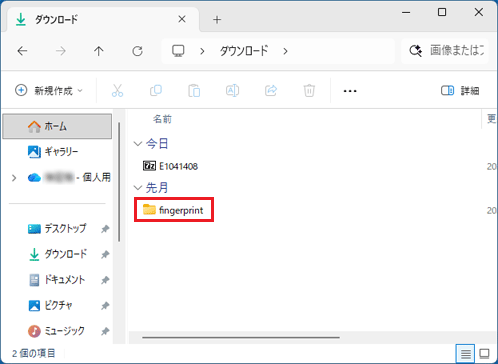This screenshot has height=364, width=498.
Task: Click pin icon beside ダウンロード sidebar item
Action: click(x=105, y=254)
